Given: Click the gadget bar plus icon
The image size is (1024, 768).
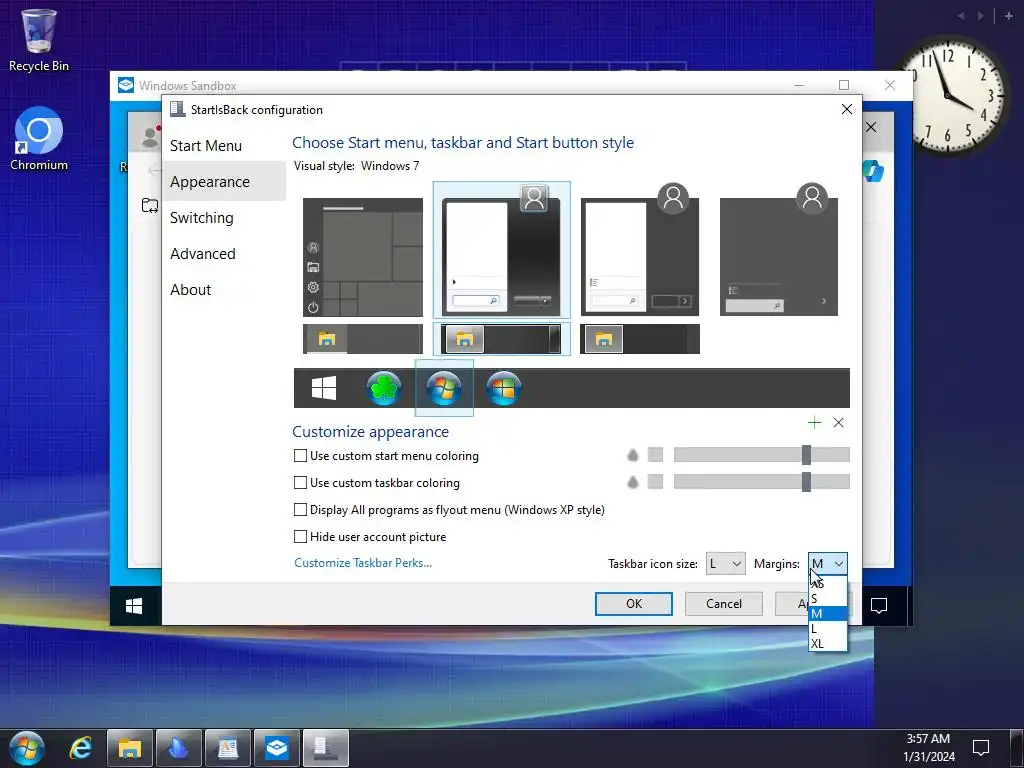Looking at the screenshot, I should tap(1009, 16).
